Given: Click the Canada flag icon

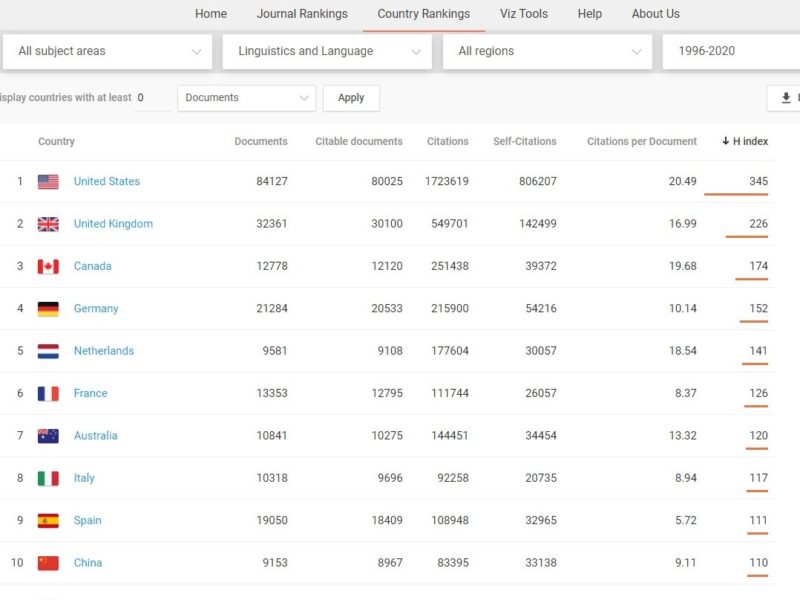Looking at the screenshot, I should coord(48,266).
